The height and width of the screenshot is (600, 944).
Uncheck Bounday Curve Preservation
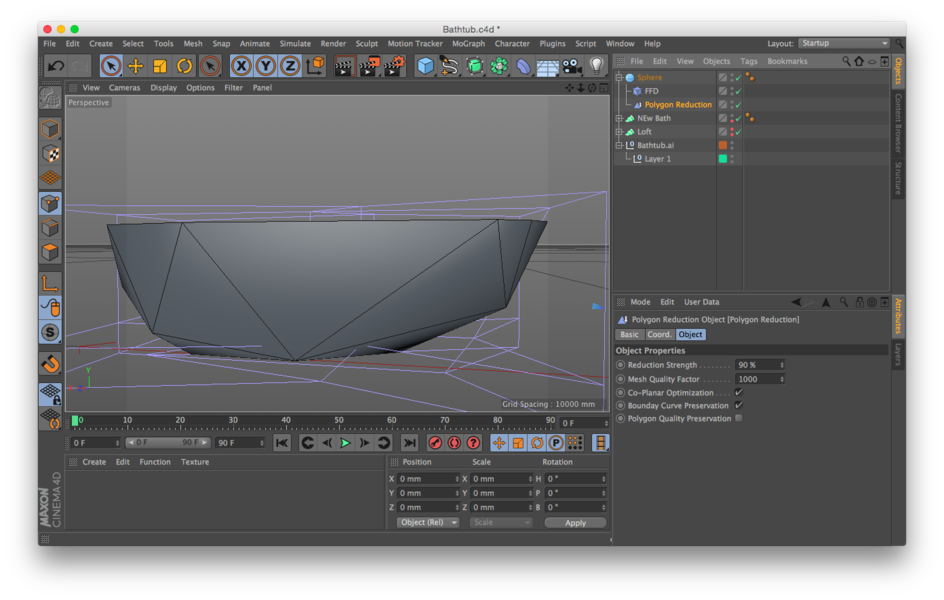[739, 405]
